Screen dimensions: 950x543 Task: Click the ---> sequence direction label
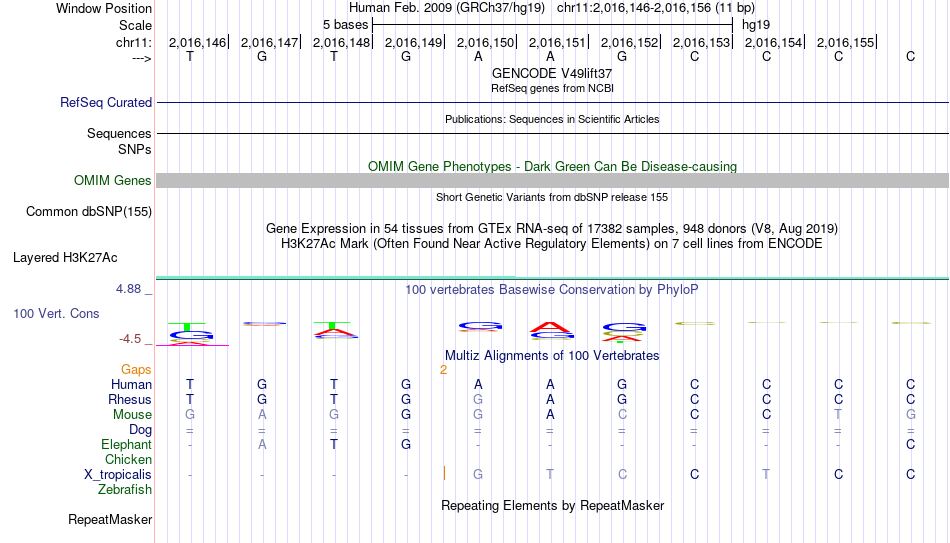[x=141, y=58]
